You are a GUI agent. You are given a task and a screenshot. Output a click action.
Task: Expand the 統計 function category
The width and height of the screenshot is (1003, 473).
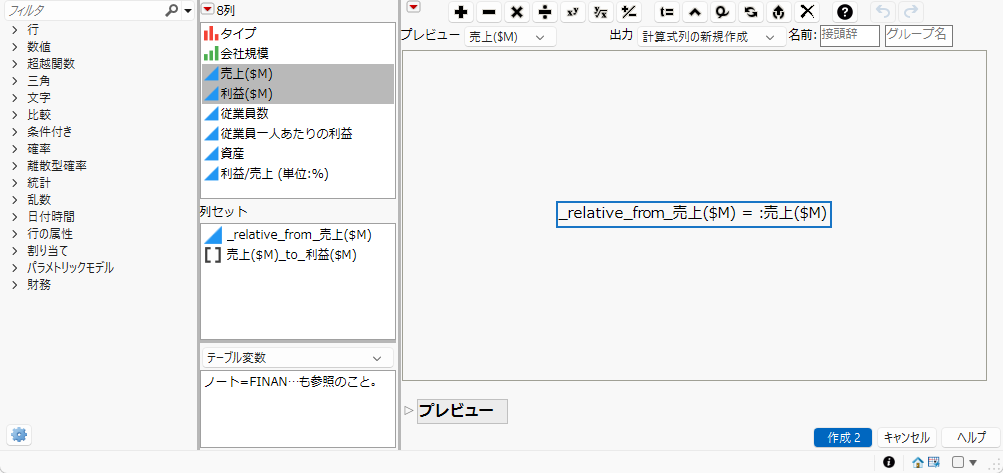tap(15, 183)
